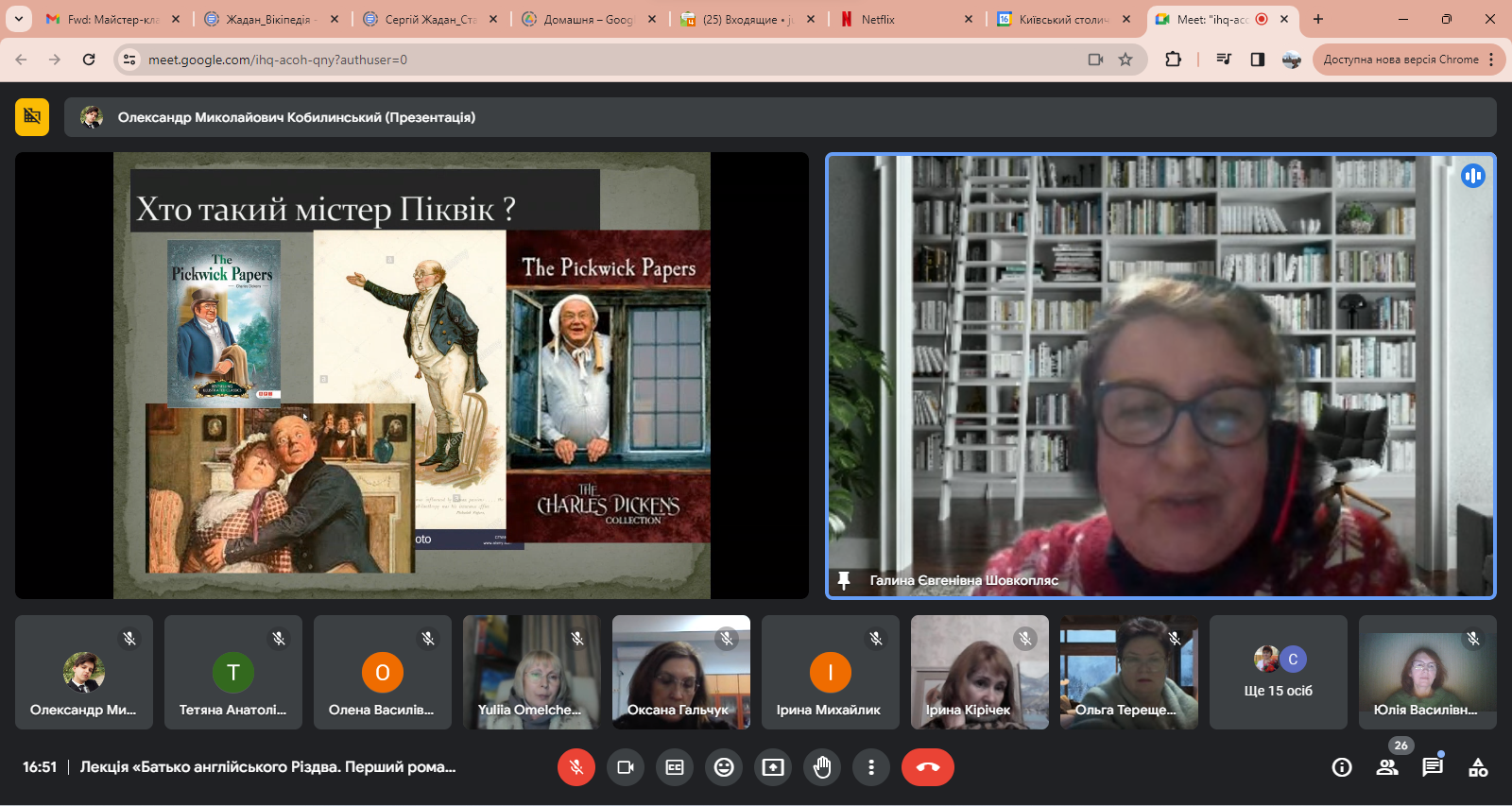Open chat with everyone panel

coord(1433,767)
